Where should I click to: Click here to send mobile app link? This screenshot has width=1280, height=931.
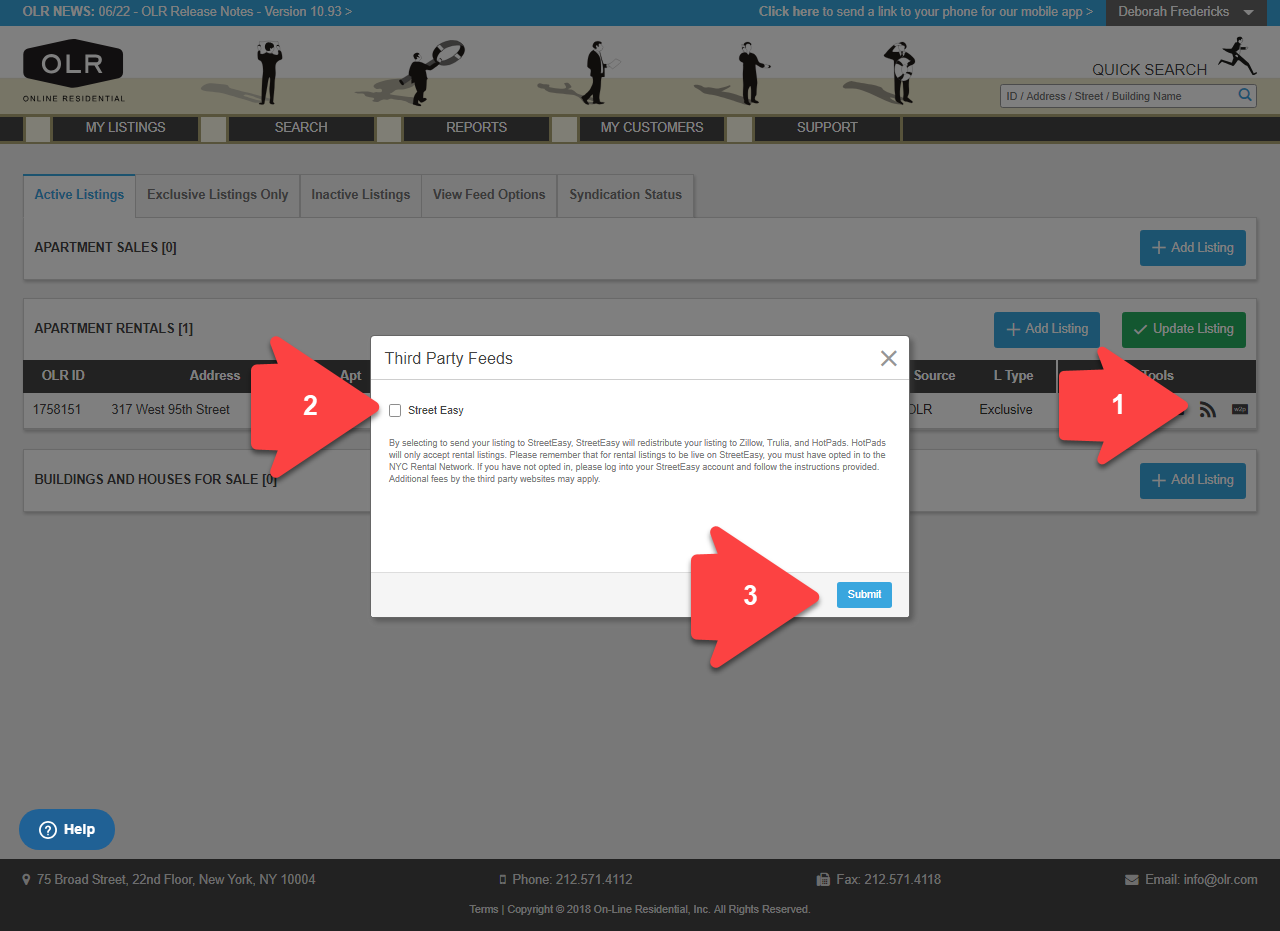[x=926, y=12]
